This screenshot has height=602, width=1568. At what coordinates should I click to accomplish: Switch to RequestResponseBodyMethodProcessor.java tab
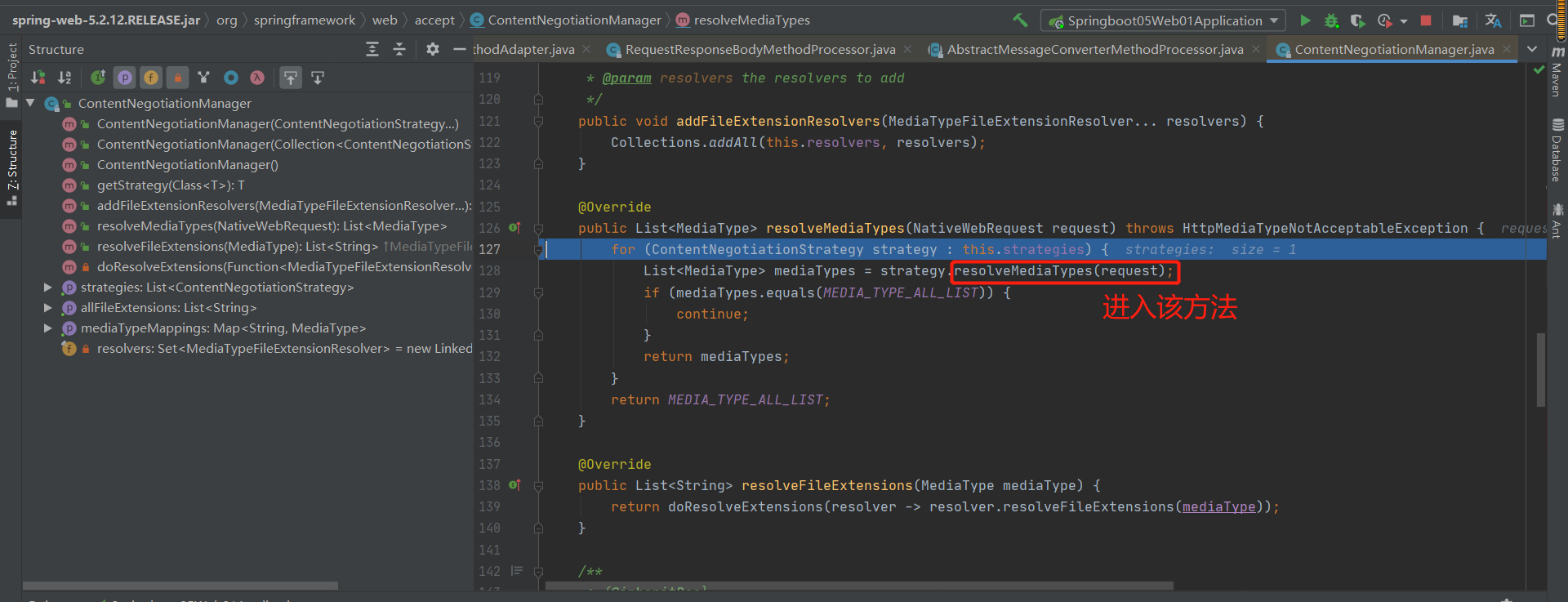[759, 50]
